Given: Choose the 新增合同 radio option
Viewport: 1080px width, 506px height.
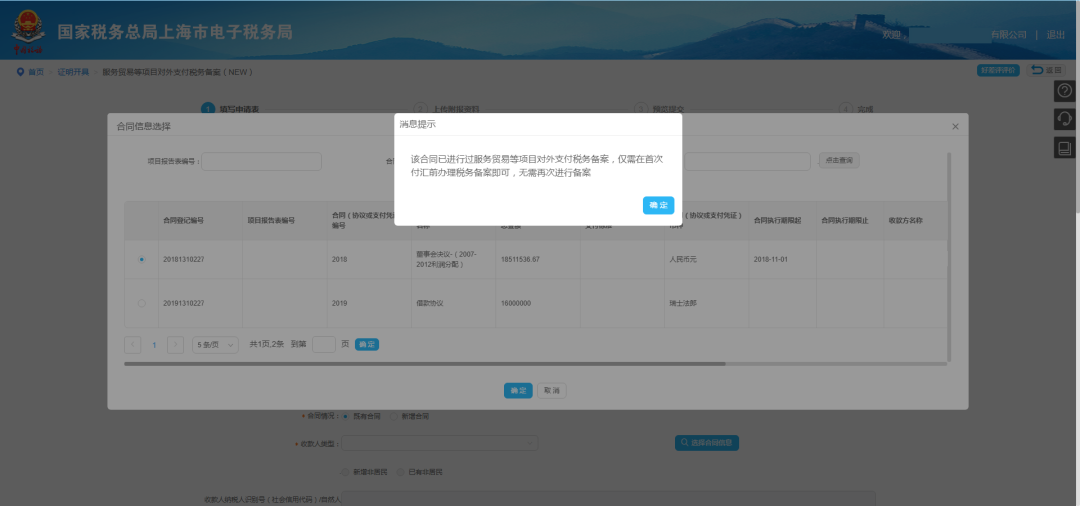Looking at the screenshot, I should point(394,417).
